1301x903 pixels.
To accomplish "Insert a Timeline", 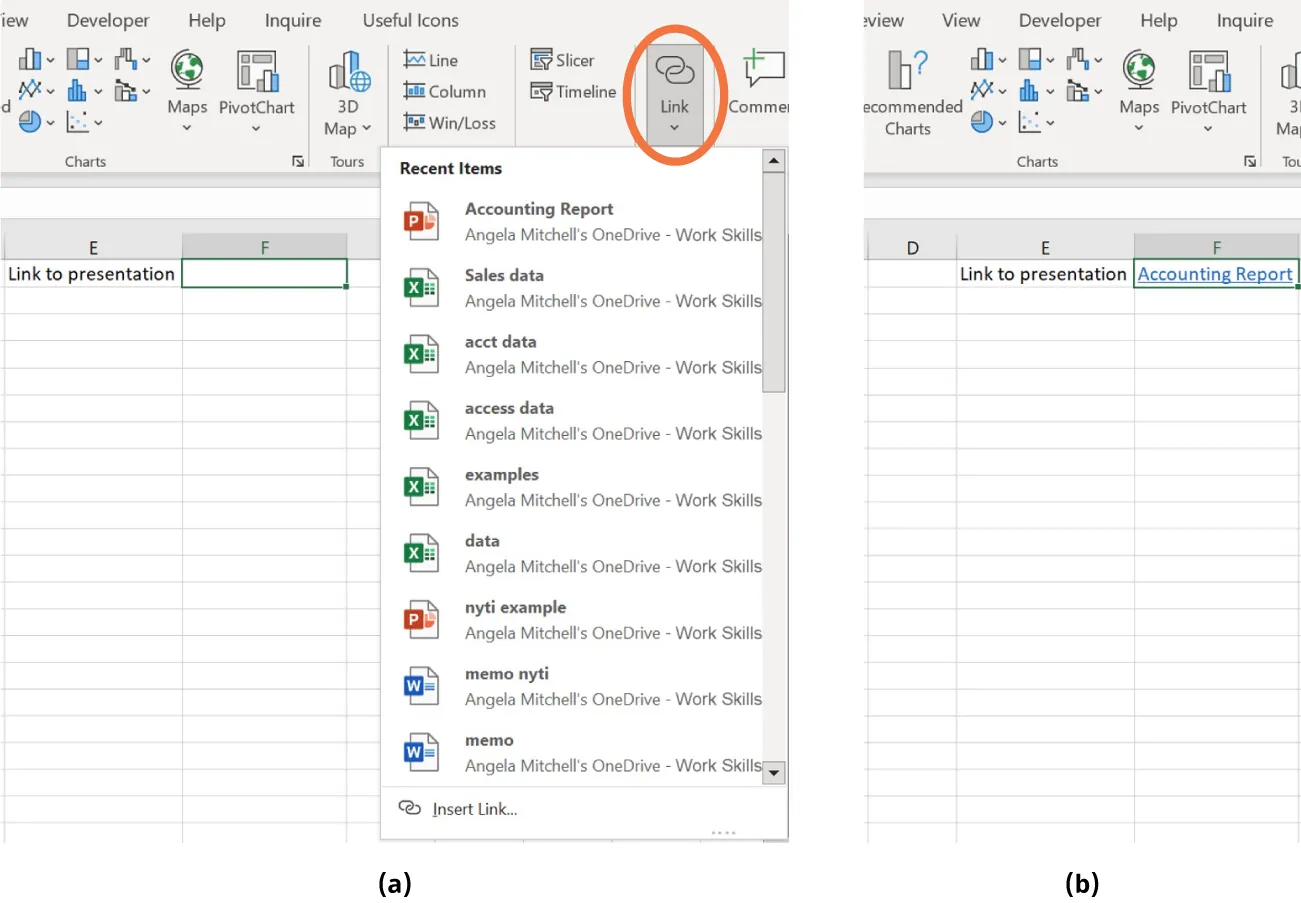I will 573,91.
